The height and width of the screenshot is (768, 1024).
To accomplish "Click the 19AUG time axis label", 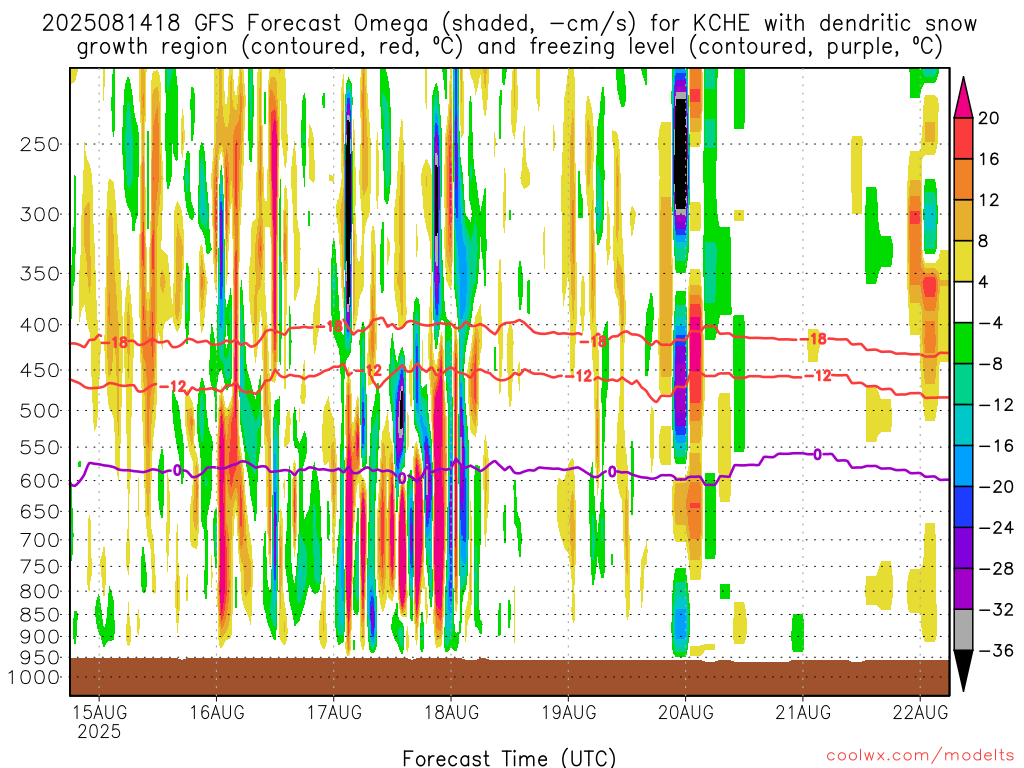I will click(x=569, y=712).
